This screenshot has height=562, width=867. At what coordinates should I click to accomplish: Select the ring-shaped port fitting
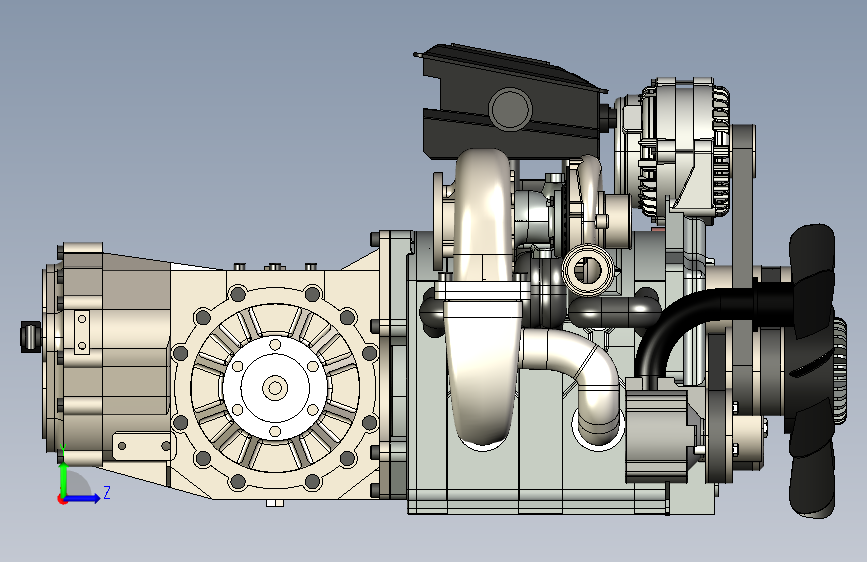[587, 269]
